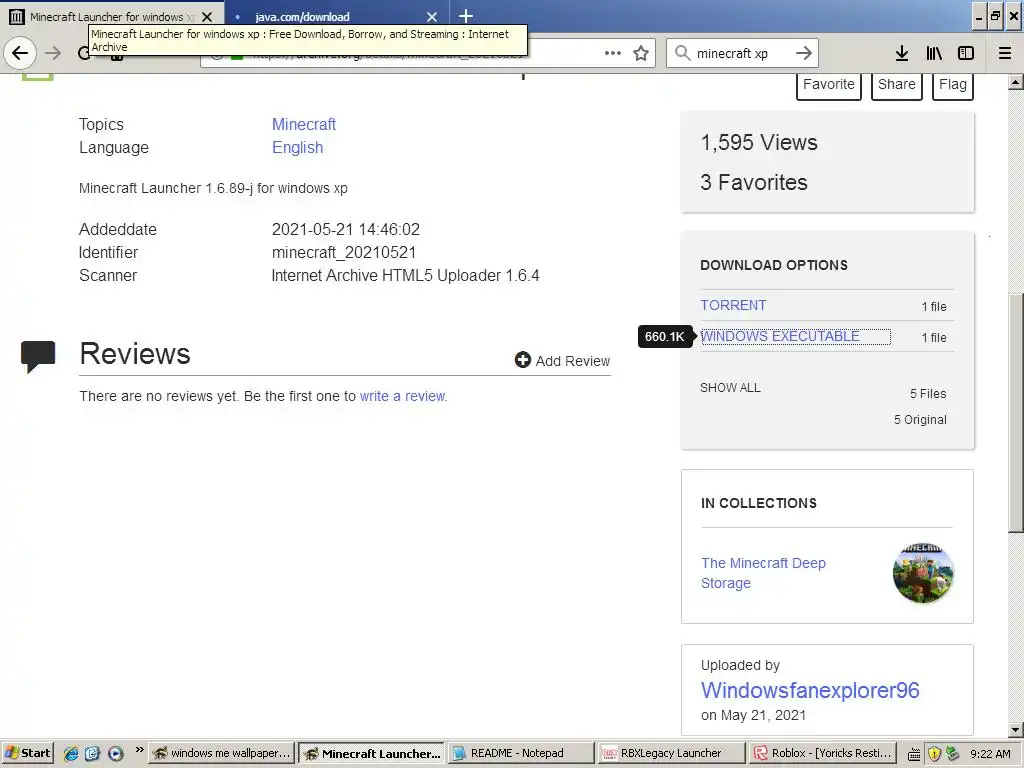Open the hamburger application menu
This screenshot has height=768, width=1024.
tap(1004, 53)
